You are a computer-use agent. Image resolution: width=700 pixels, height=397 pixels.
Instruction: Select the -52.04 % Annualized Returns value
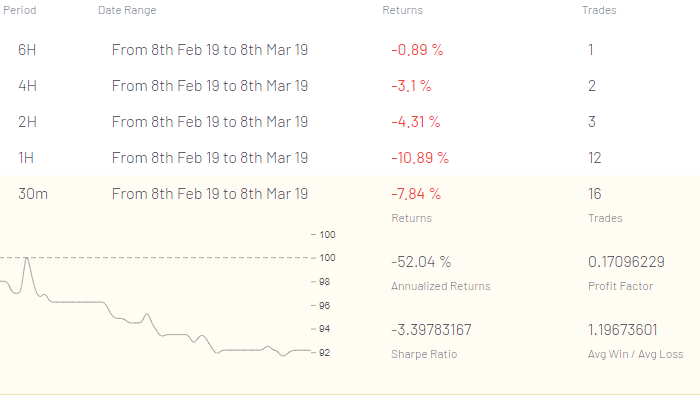tap(421, 262)
